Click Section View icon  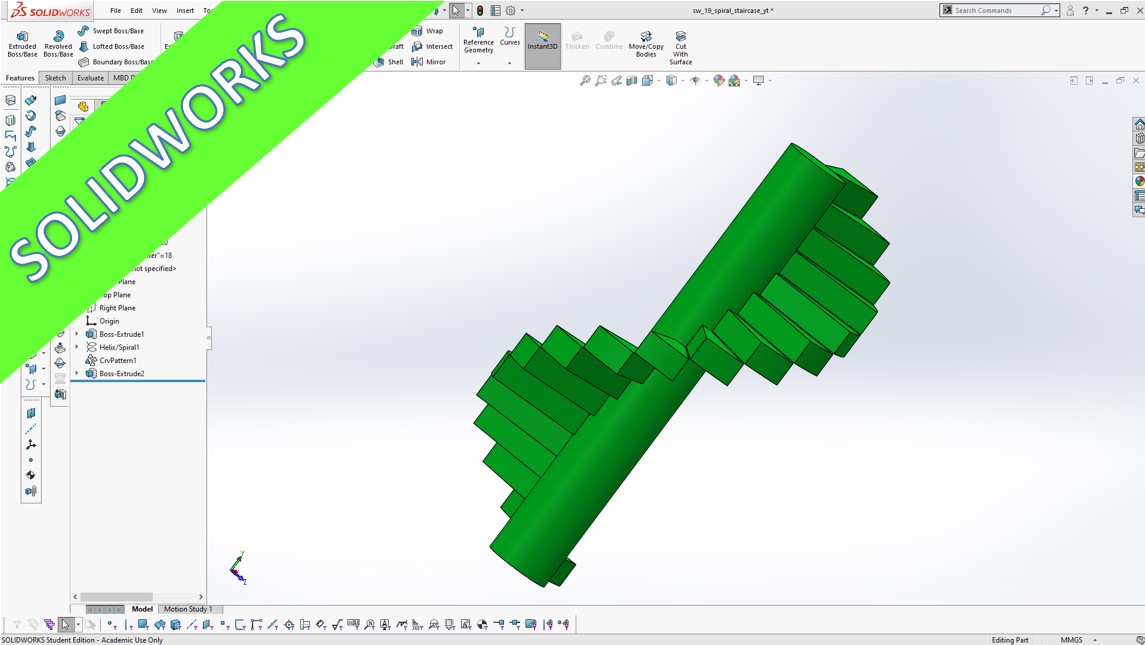632,80
